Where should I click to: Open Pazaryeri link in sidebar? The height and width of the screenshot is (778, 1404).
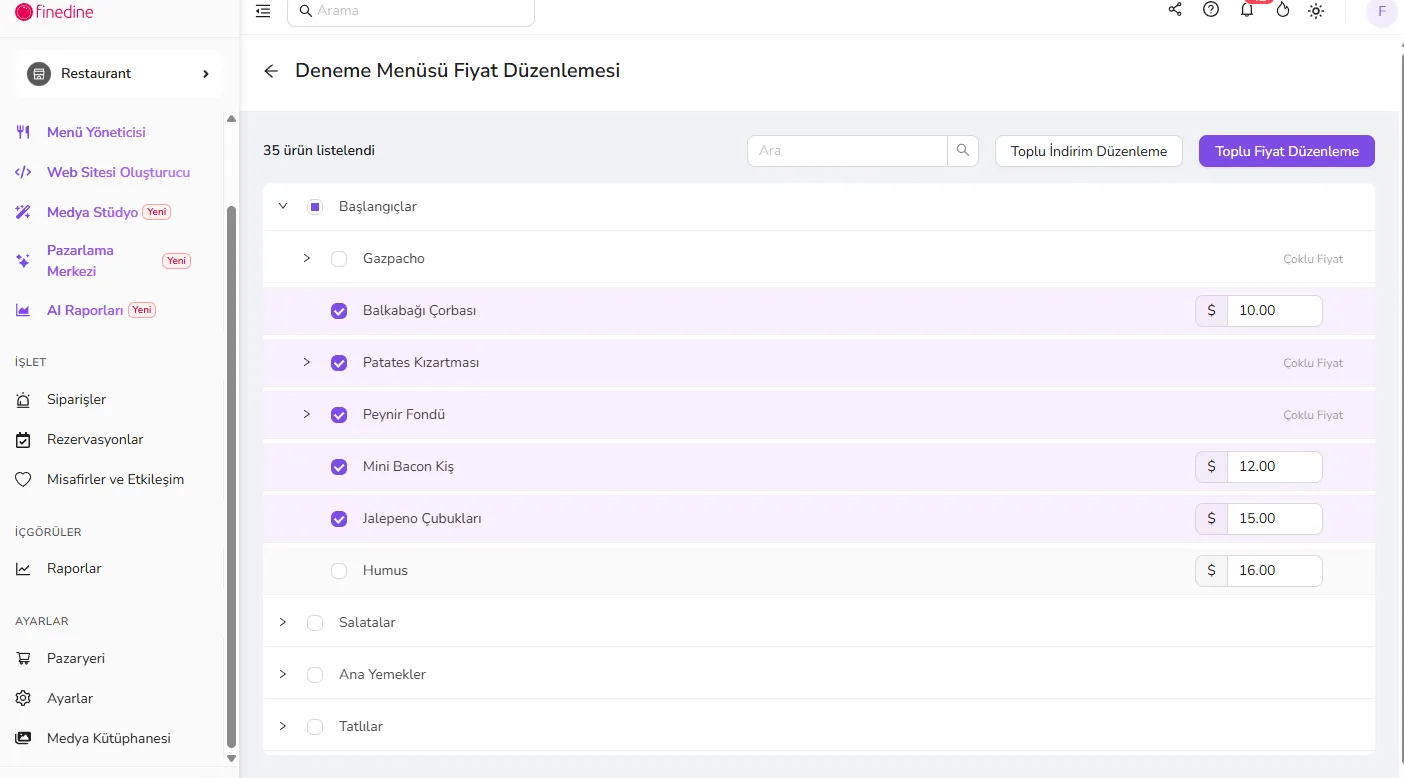[76, 659]
